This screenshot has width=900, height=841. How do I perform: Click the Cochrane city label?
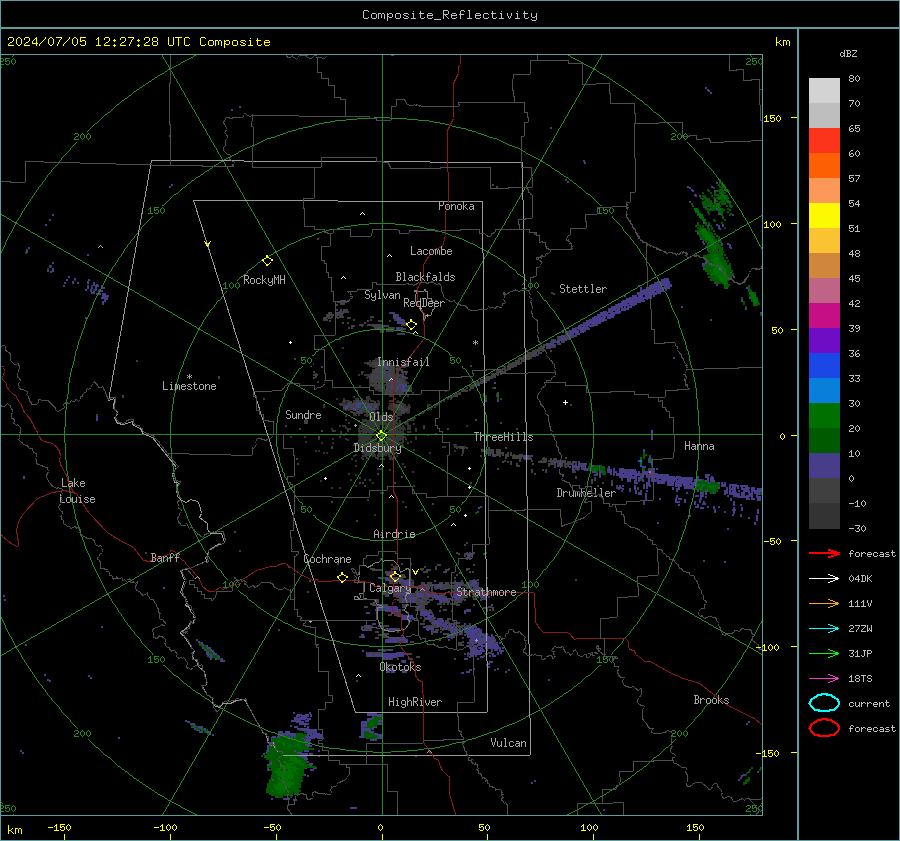(327, 559)
